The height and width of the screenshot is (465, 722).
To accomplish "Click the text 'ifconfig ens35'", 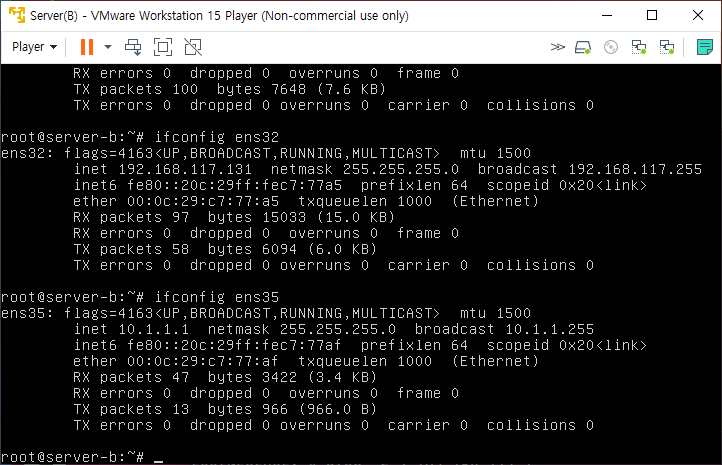I will coord(216,297).
